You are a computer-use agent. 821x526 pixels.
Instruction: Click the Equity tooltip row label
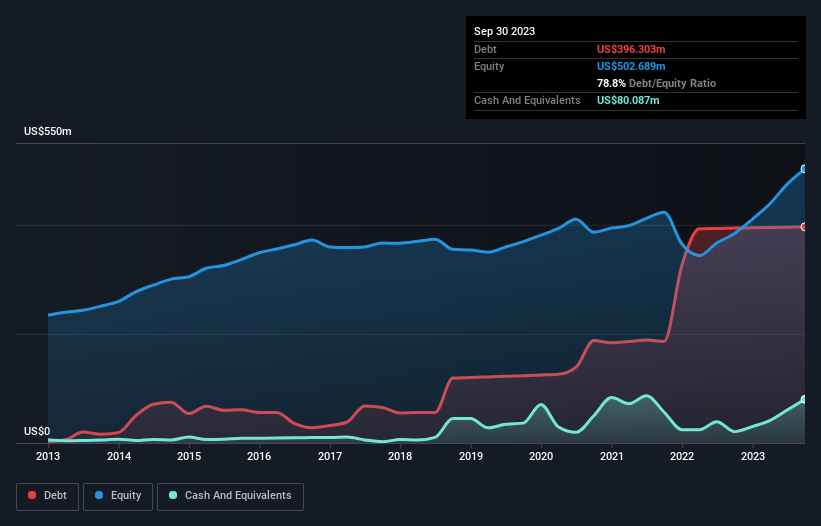(x=489, y=66)
